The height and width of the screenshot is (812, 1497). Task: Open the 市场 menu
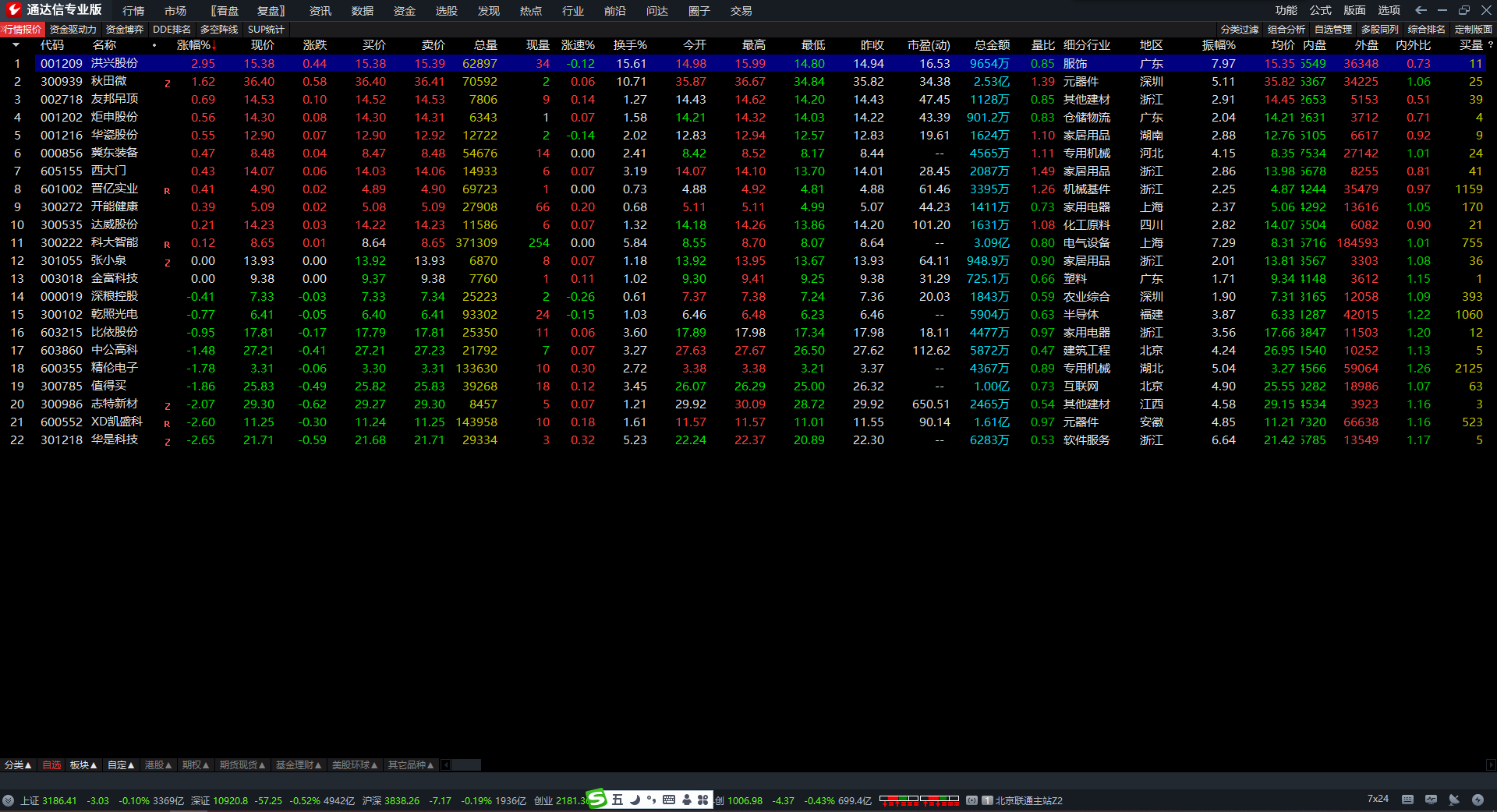(175, 11)
